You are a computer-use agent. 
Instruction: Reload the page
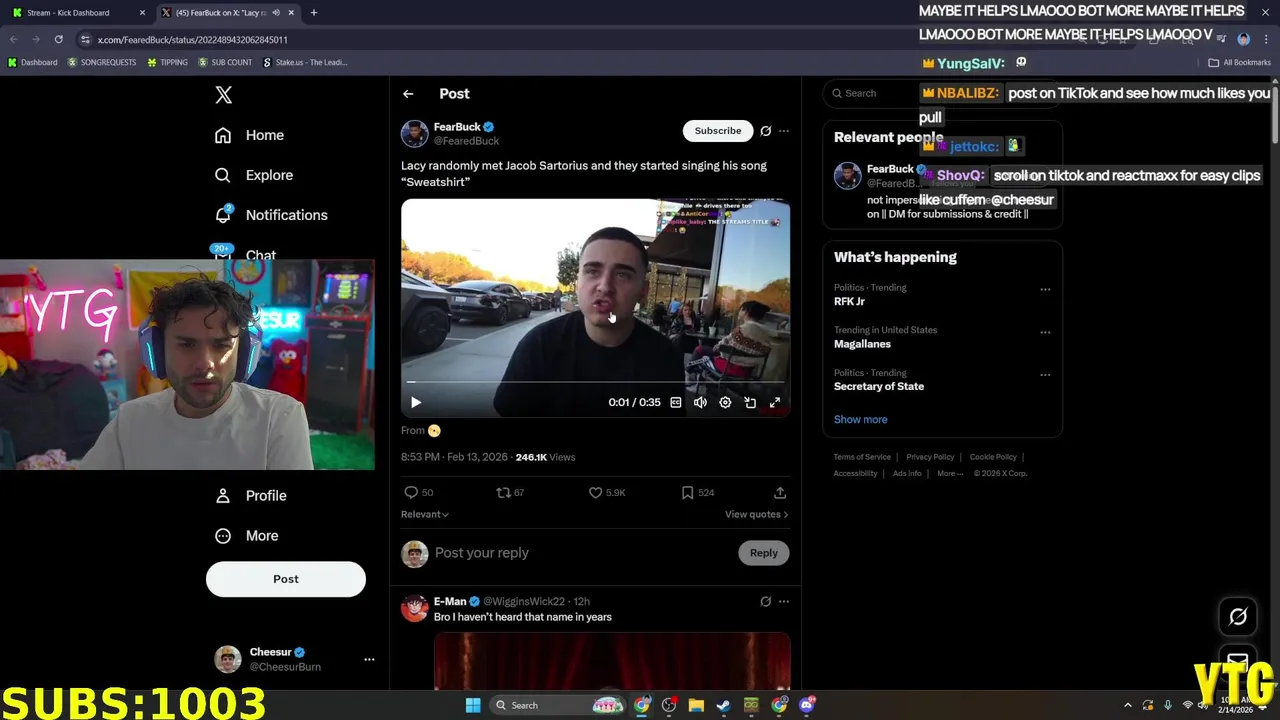[59, 39]
